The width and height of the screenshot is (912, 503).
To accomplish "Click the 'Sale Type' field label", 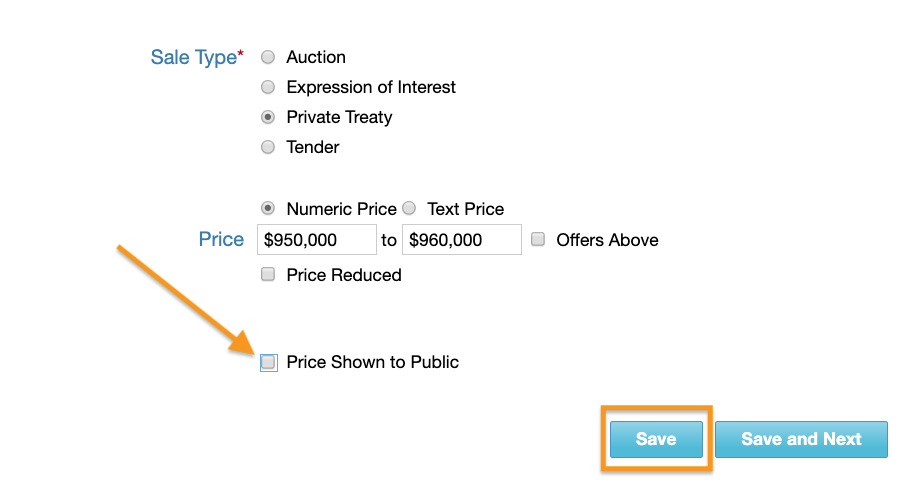I will click(194, 58).
